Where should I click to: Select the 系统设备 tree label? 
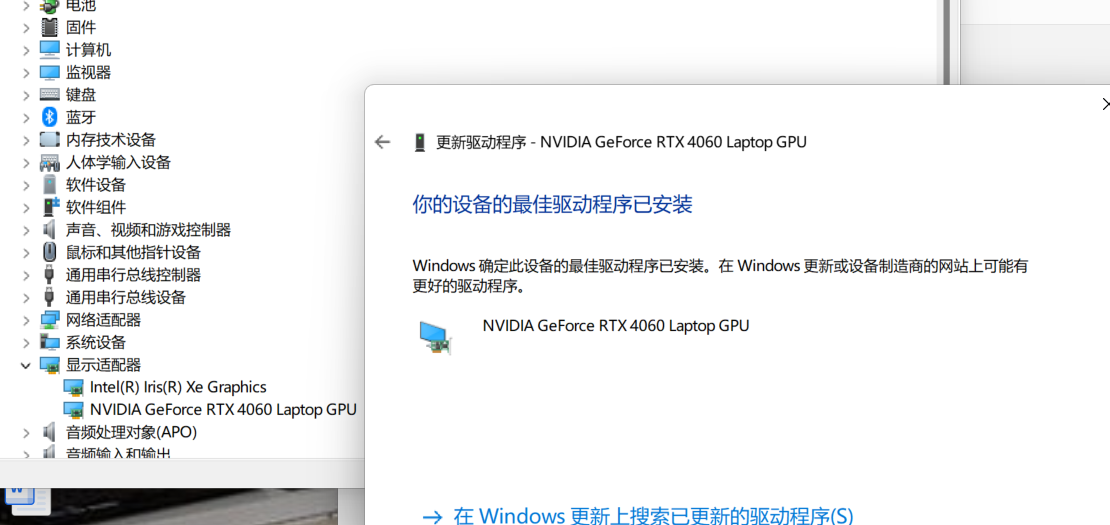(96, 342)
